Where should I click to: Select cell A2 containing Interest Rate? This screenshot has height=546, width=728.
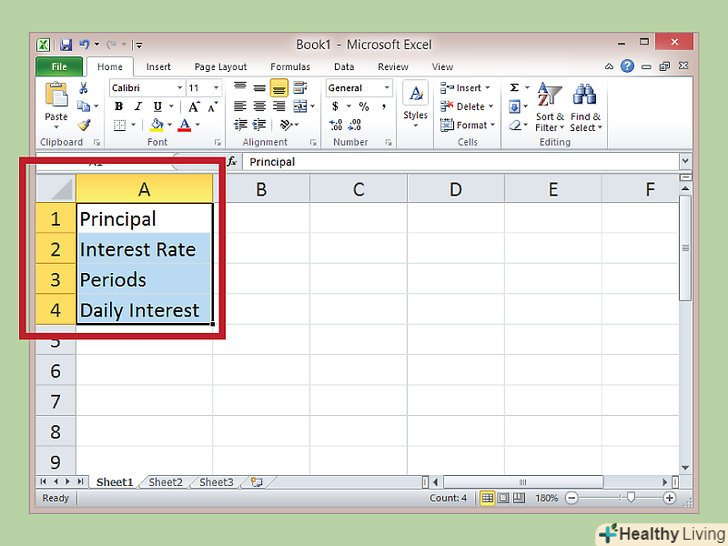click(144, 249)
